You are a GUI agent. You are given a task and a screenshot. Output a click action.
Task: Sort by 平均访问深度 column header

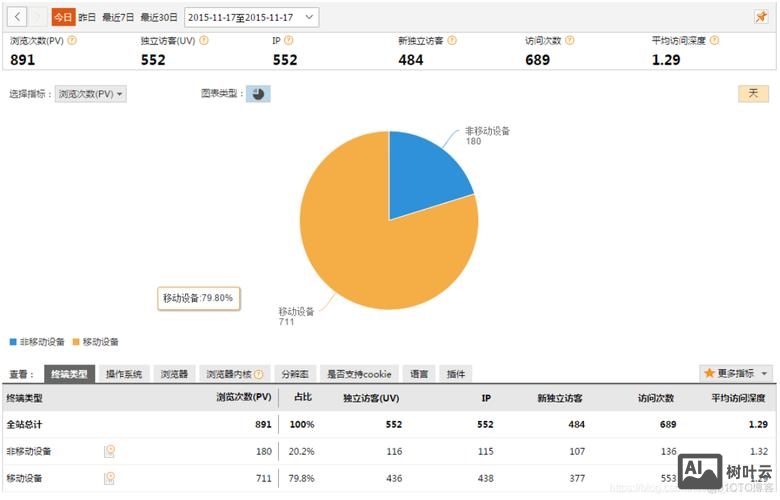click(x=738, y=398)
